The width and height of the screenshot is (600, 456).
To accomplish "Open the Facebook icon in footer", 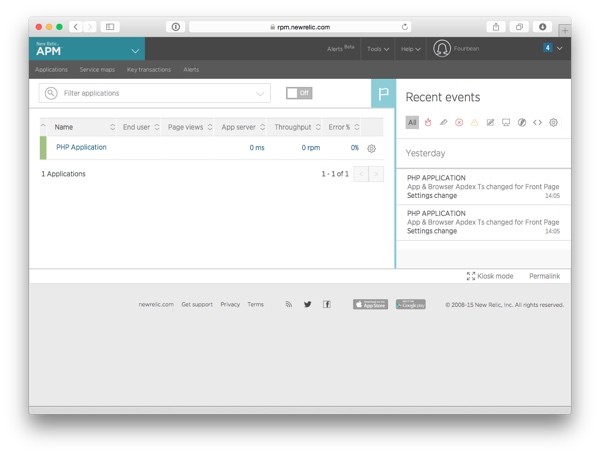I will point(326,305).
